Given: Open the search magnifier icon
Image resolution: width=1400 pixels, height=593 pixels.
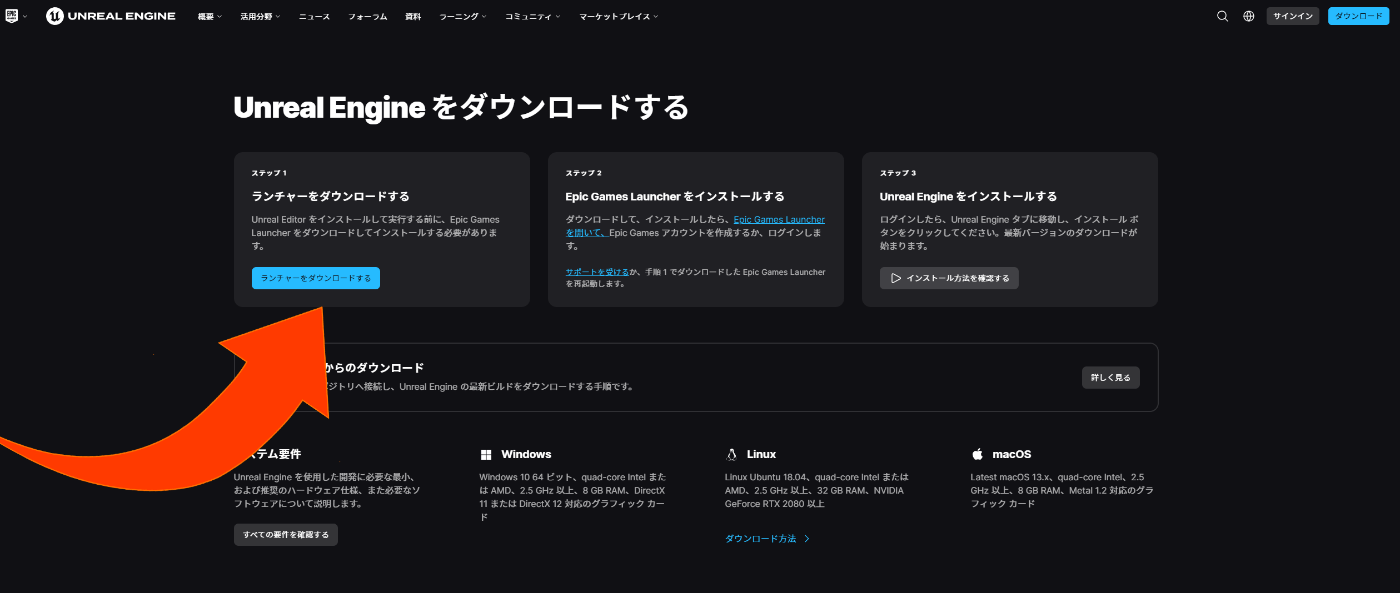Looking at the screenshot, I should pos(1222,16).
